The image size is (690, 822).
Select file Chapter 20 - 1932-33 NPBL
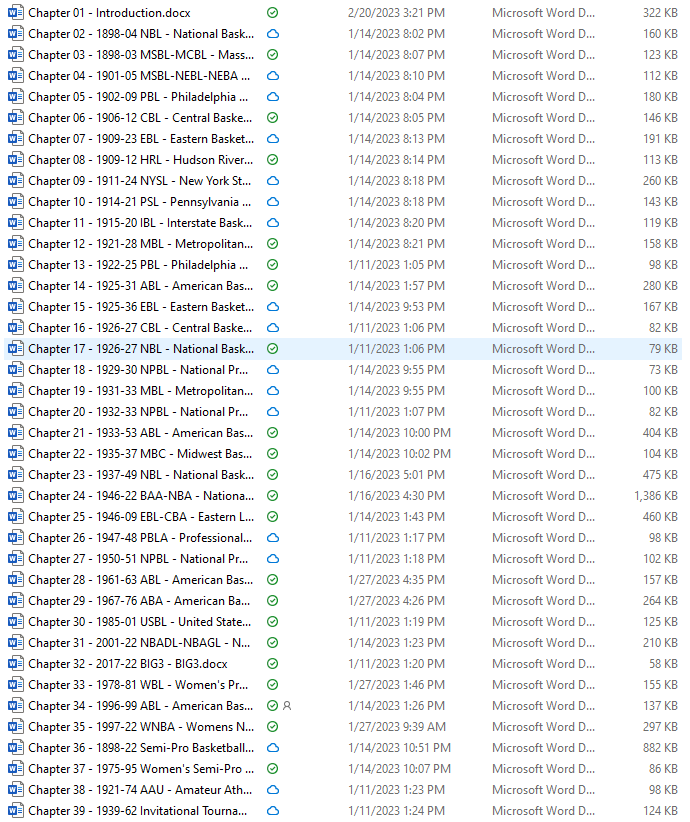click(x=138, y=412)
